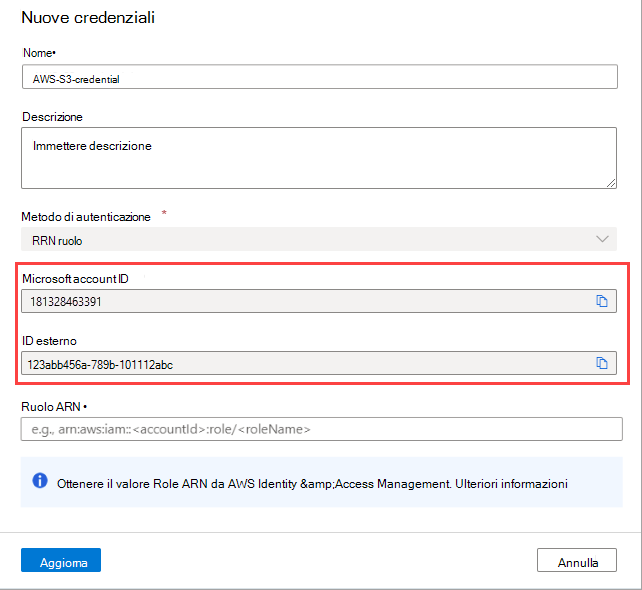
Task: Click the Aggiorna button
Action: point(61,561)
